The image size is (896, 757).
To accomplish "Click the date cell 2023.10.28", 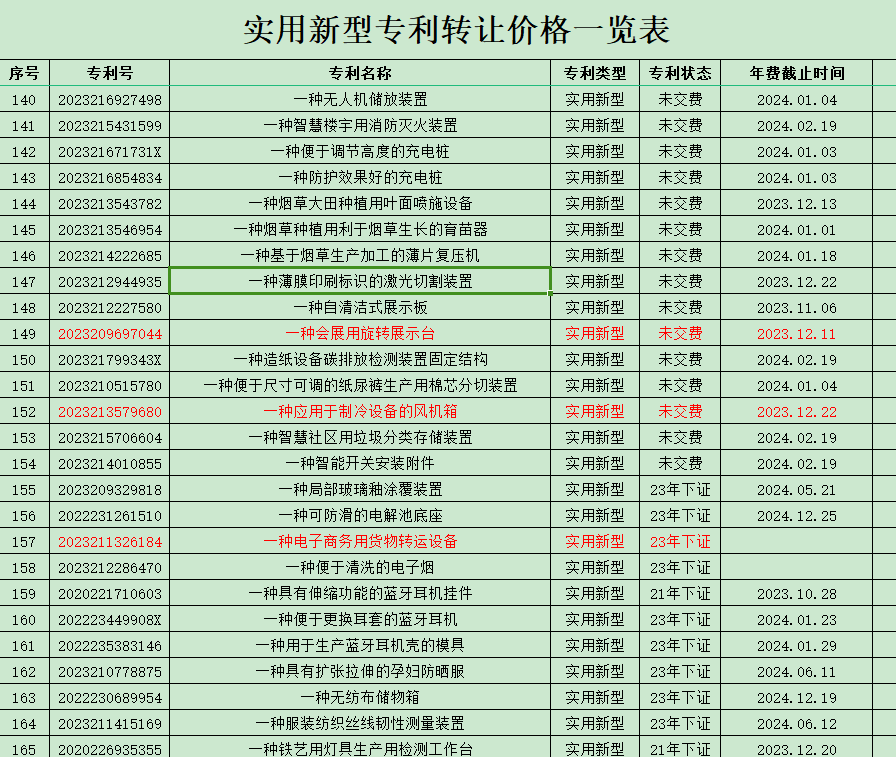I will pyautogui.click(x=797, y=593).
